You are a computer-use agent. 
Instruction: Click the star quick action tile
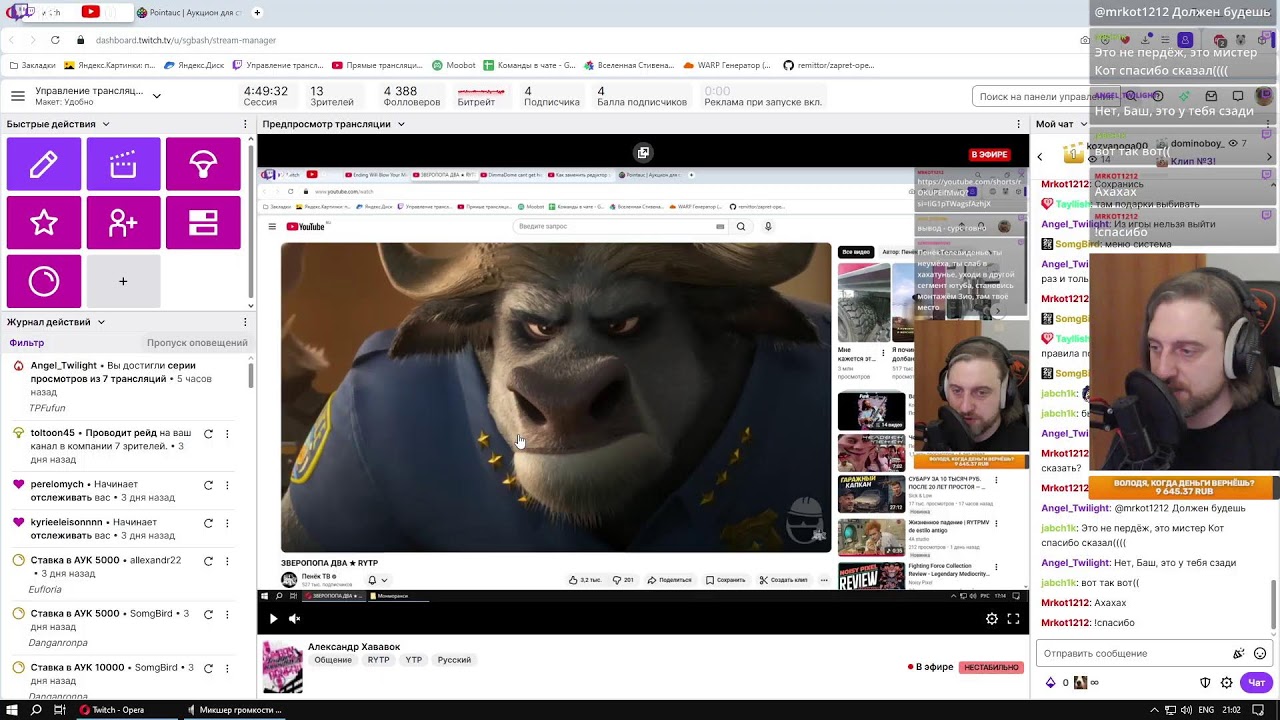44,222
